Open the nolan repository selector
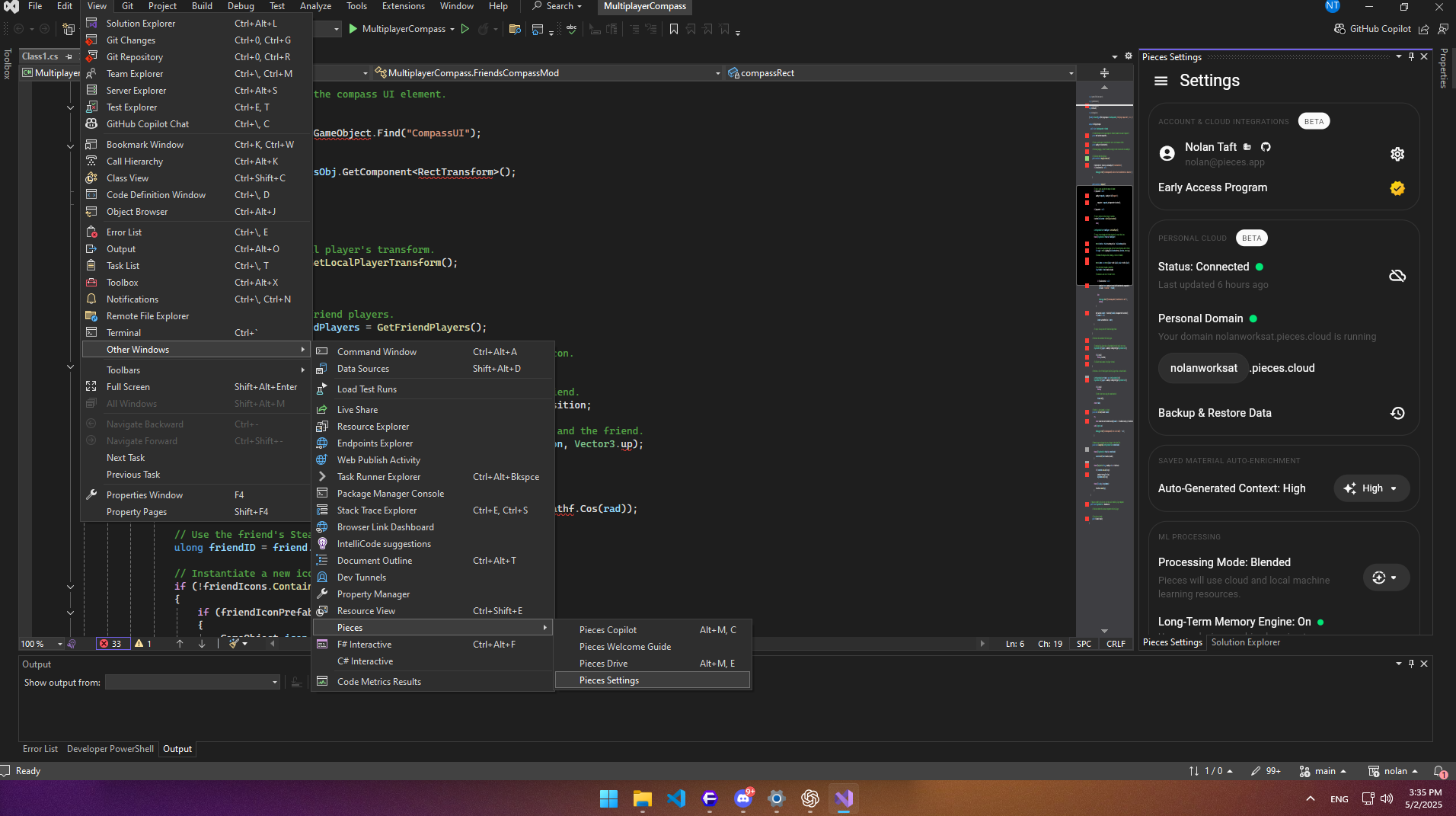The width and height of the screenshot is (1456, 816). click(1393, 771)
